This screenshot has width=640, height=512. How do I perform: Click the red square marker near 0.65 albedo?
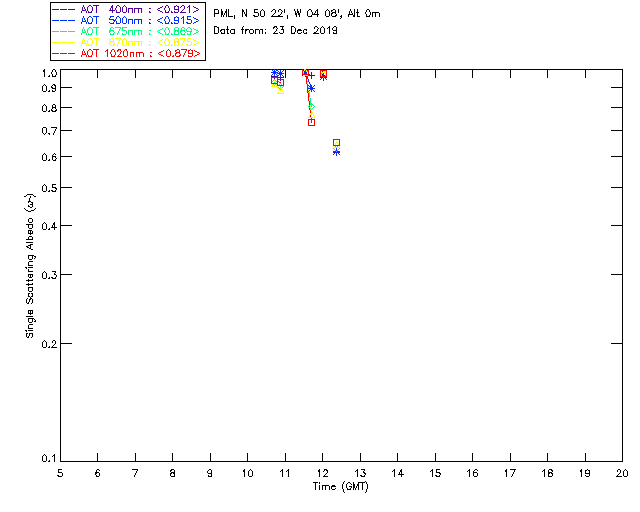click(x=336, y=142)
